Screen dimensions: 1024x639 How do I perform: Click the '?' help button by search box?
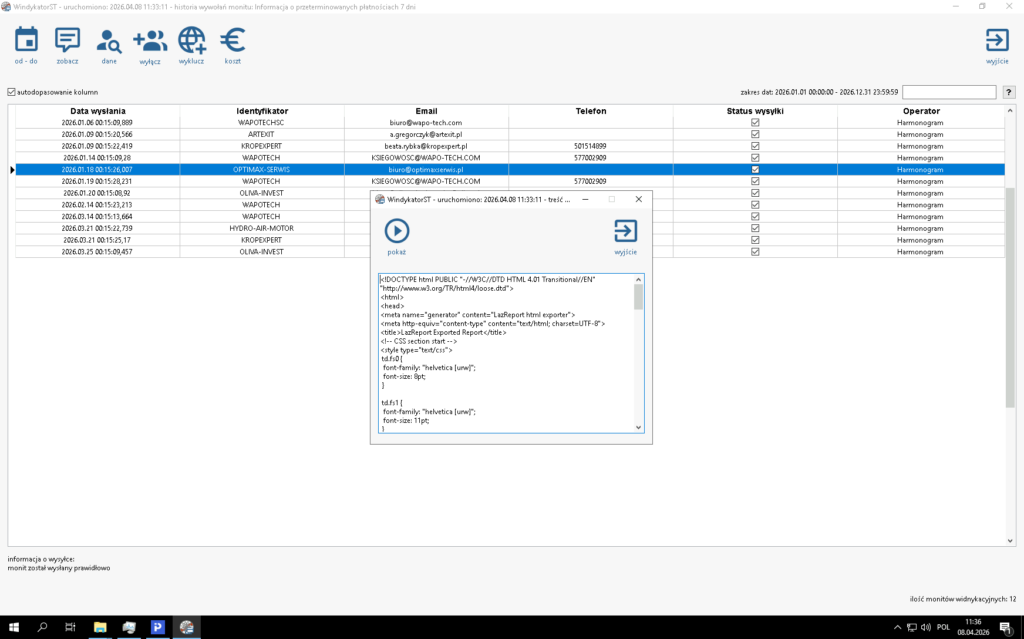(x=1009, y=92)
